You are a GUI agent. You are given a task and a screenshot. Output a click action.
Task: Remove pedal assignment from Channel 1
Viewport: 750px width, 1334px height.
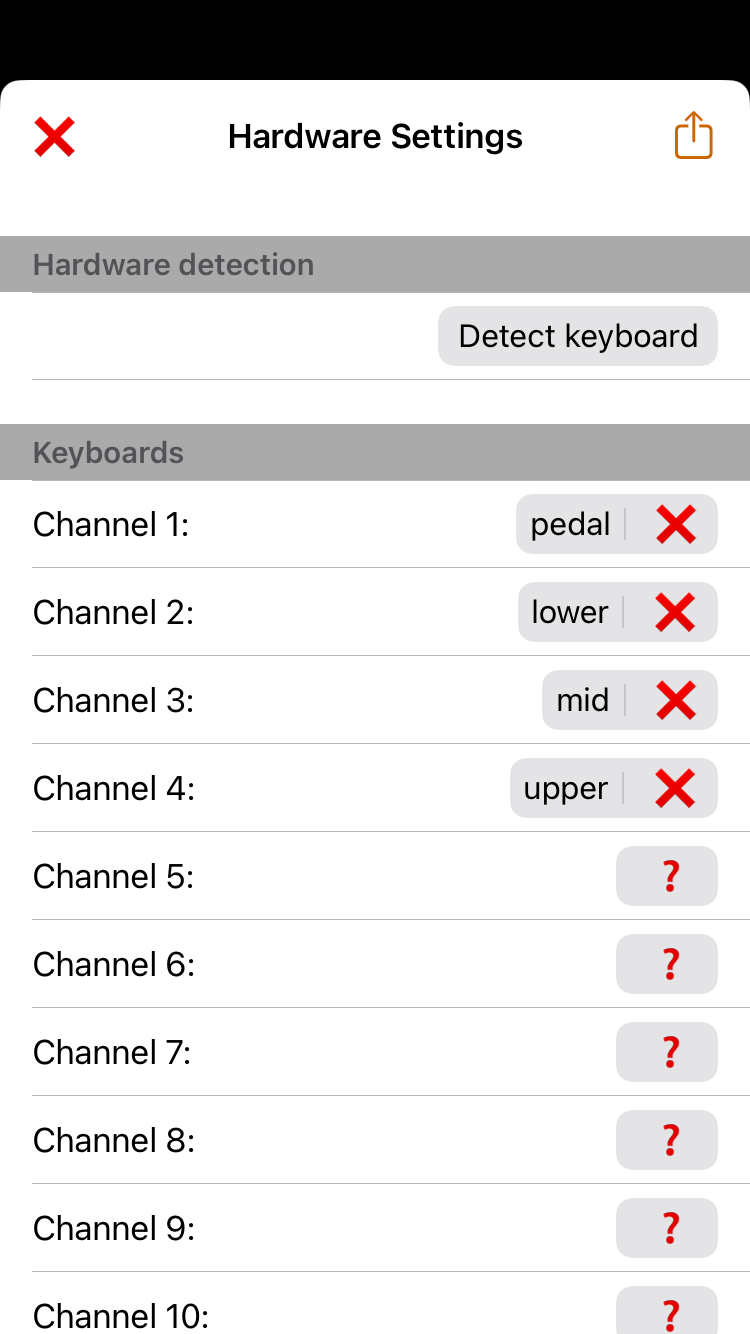(x=676, y=524)
